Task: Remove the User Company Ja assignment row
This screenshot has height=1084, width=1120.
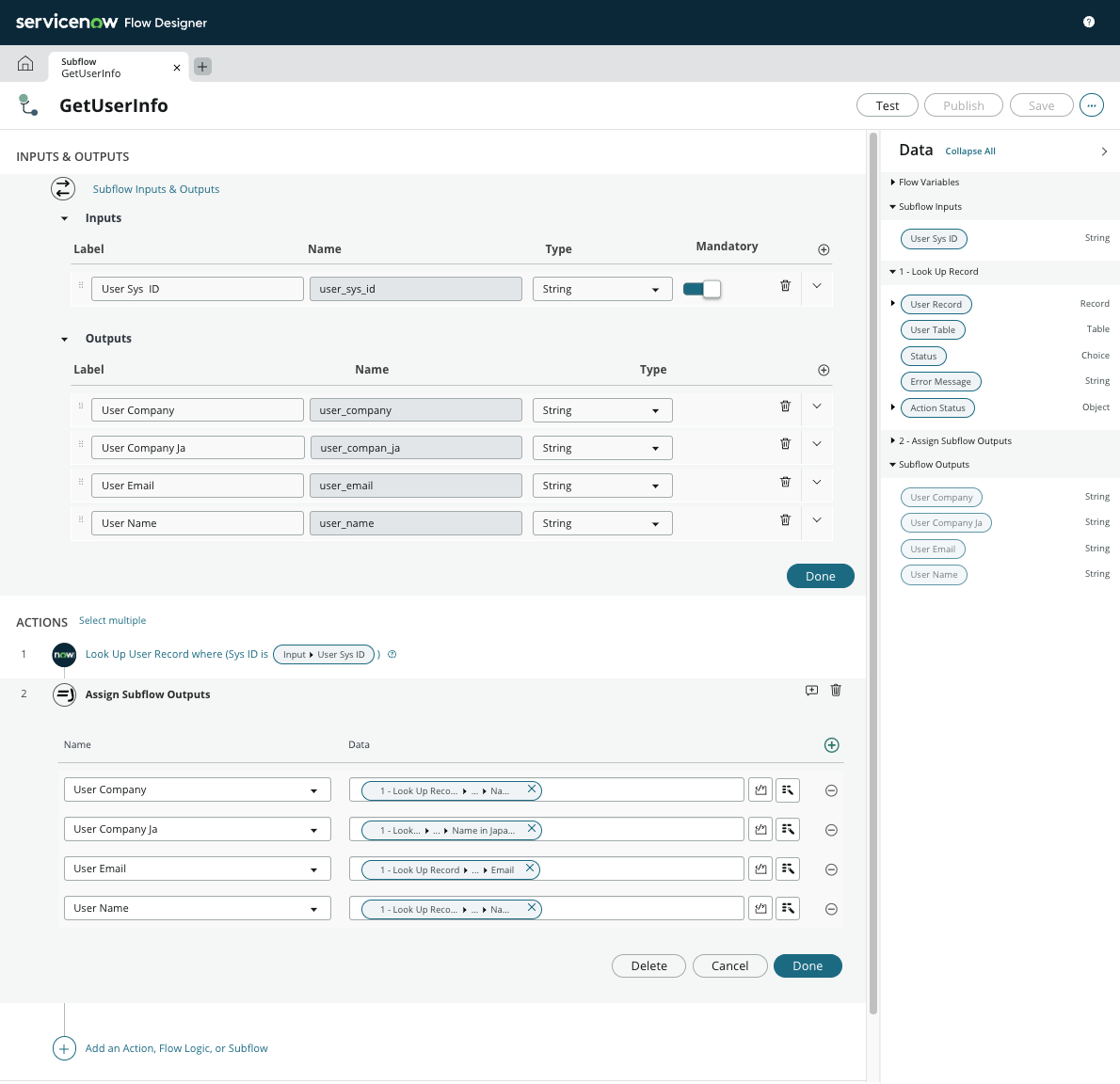Action: [x=831, y=830]
